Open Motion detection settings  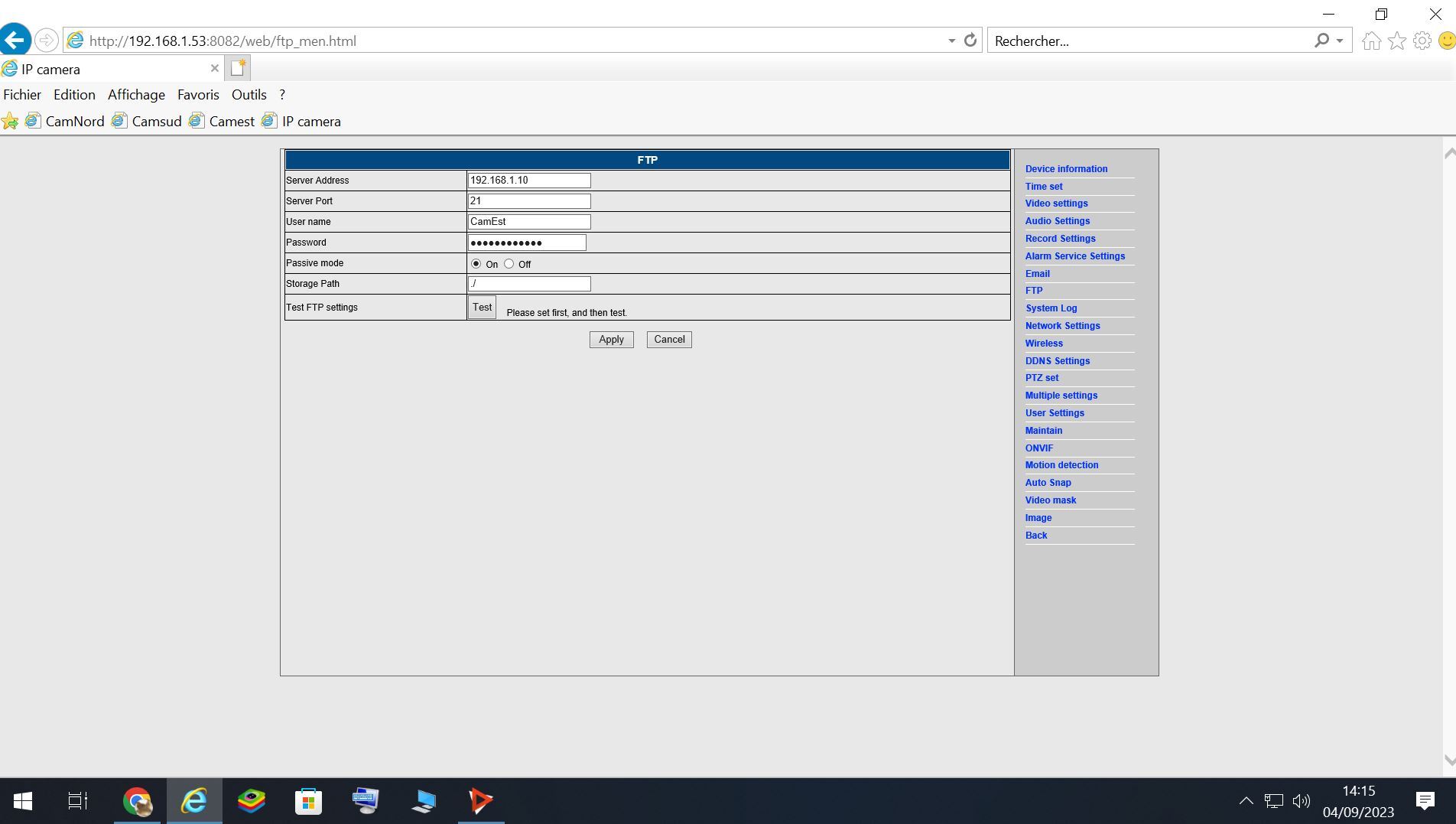pos(1061,465)
